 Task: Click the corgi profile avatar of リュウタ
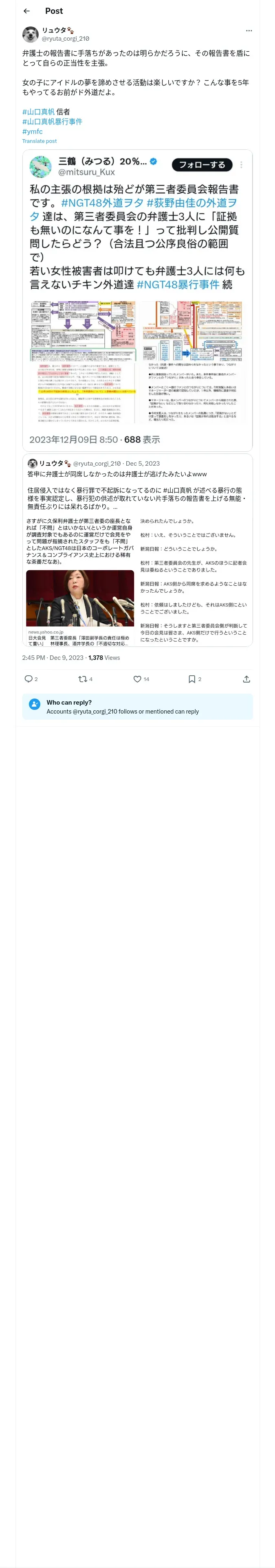pyautogui.click(x=31, y=34)
